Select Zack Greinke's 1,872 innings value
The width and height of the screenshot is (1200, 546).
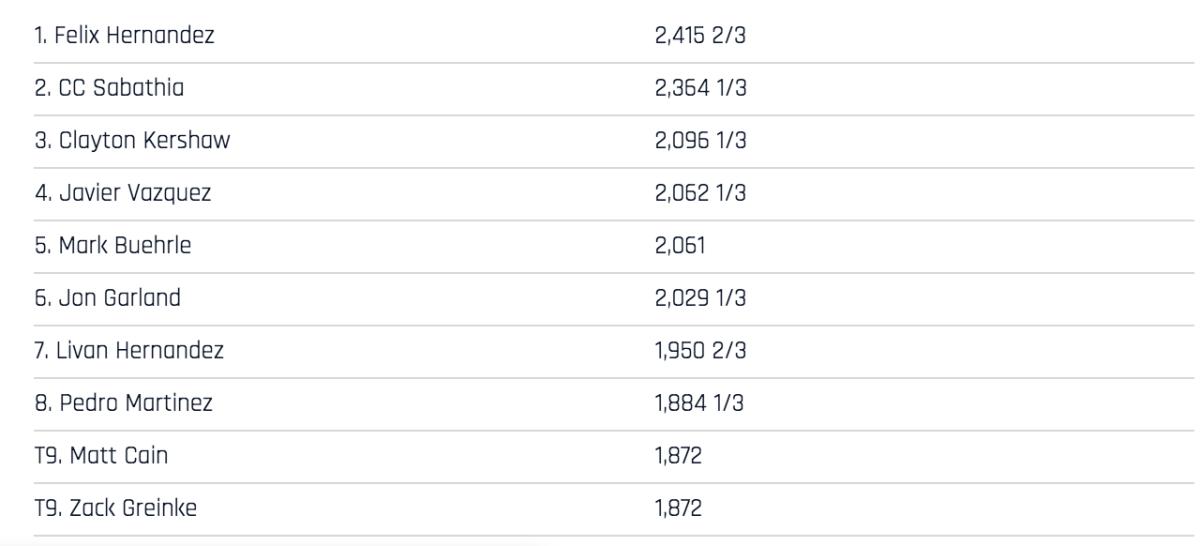click(679, 509)
